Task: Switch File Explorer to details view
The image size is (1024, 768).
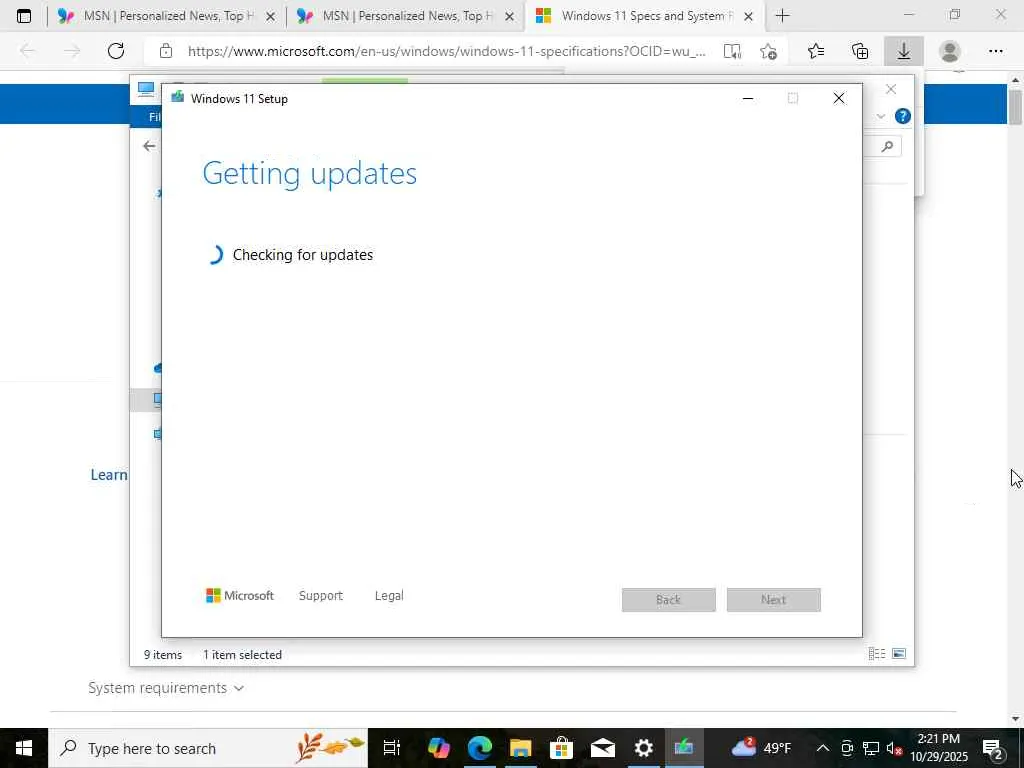Action: [876, 654]
